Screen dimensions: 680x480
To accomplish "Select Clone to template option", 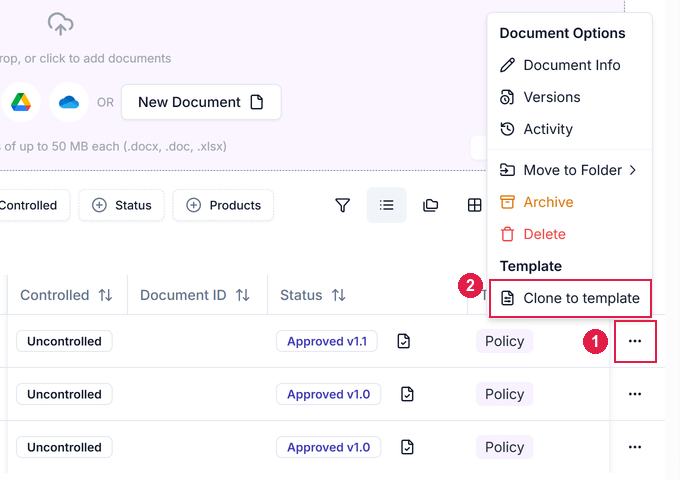I will pos(570,298).
